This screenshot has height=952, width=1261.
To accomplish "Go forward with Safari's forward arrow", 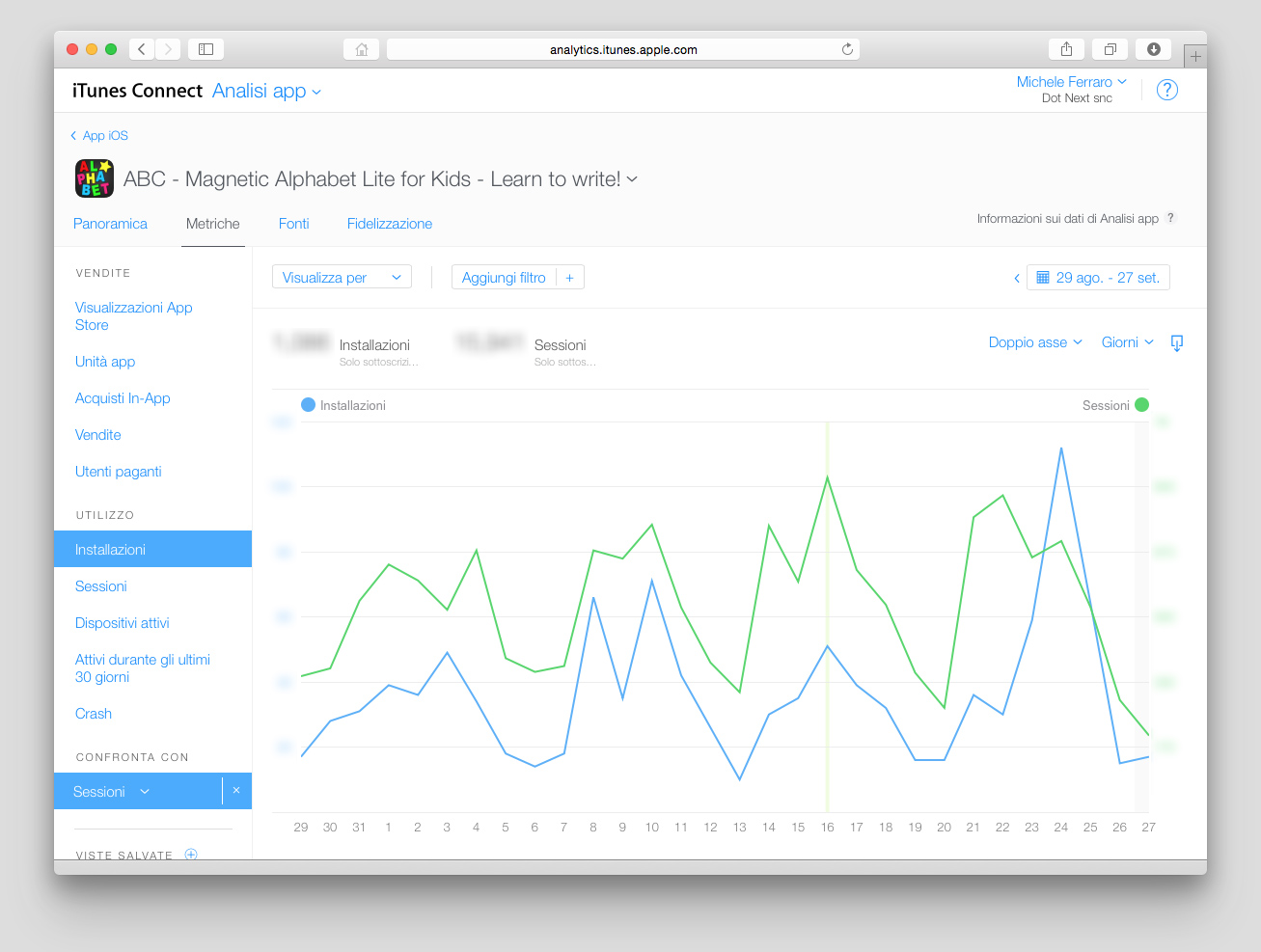I will pyautogui.click(x=168, y=49).
